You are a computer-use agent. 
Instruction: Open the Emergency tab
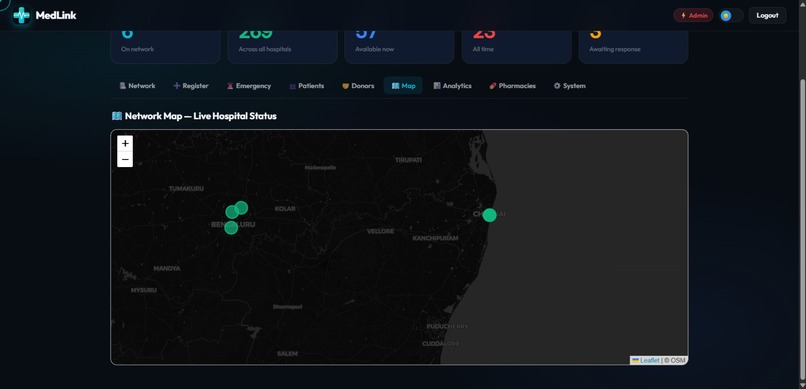(x=249, y=86)
